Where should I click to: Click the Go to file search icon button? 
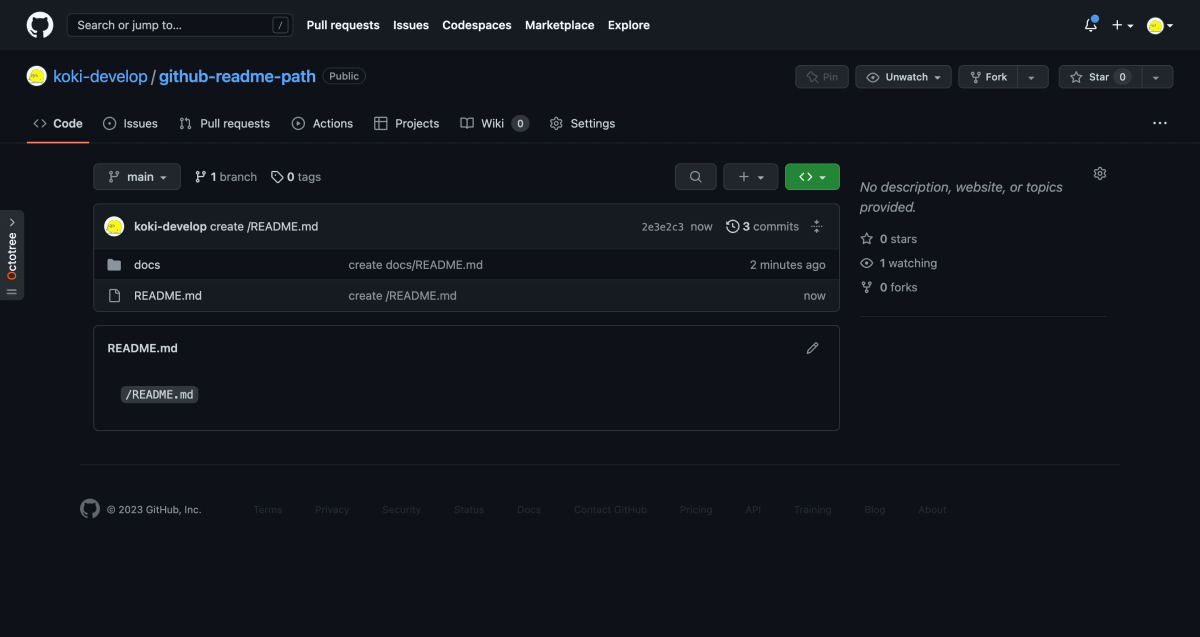tap(695, 177)
